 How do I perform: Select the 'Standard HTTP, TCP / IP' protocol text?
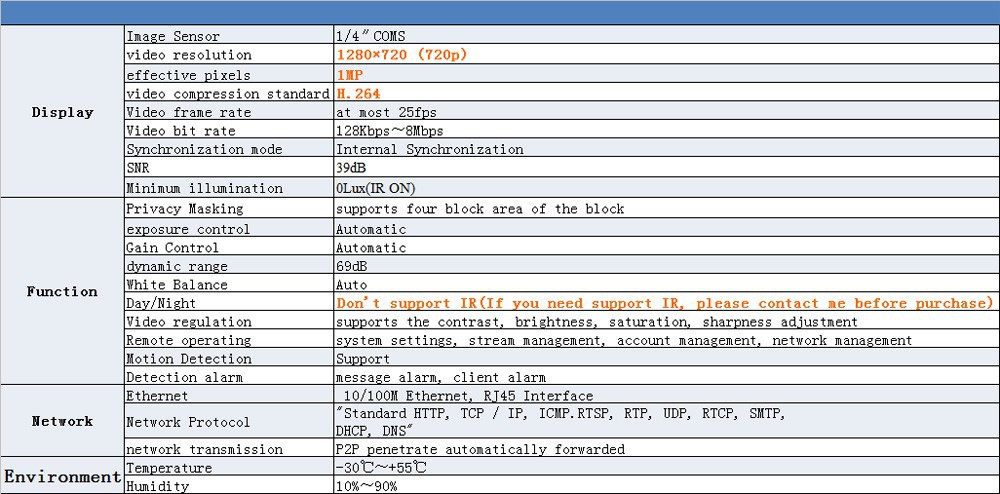561,421
